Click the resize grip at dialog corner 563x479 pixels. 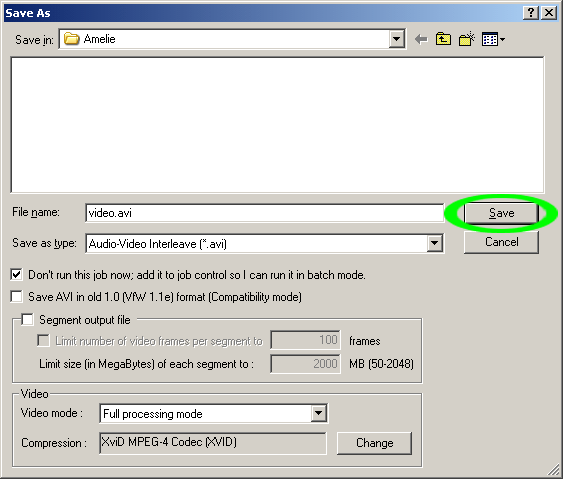(554, 470)
